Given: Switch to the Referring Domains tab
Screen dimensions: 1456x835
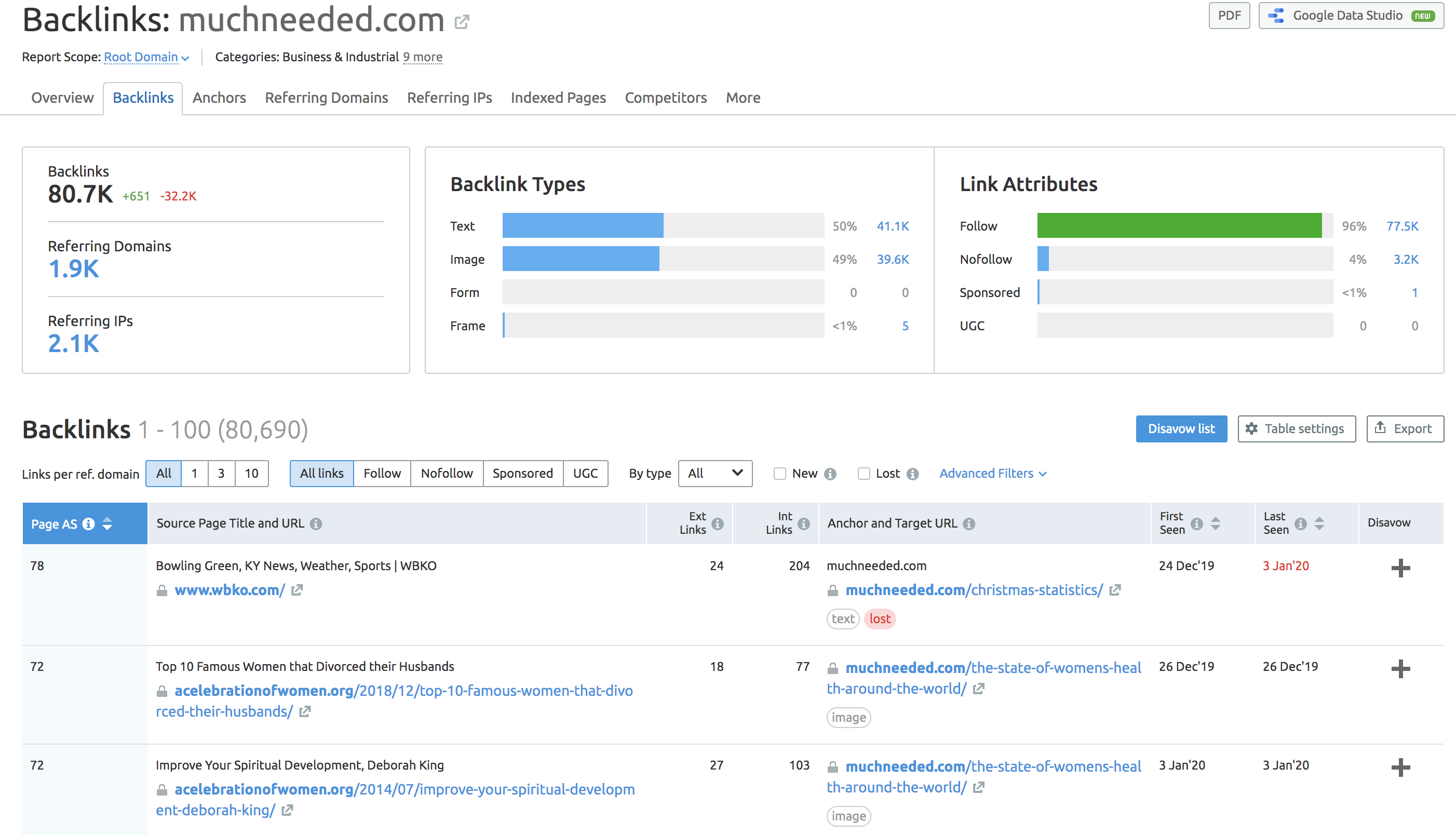Looking at the screenshot, I should 326,98.
